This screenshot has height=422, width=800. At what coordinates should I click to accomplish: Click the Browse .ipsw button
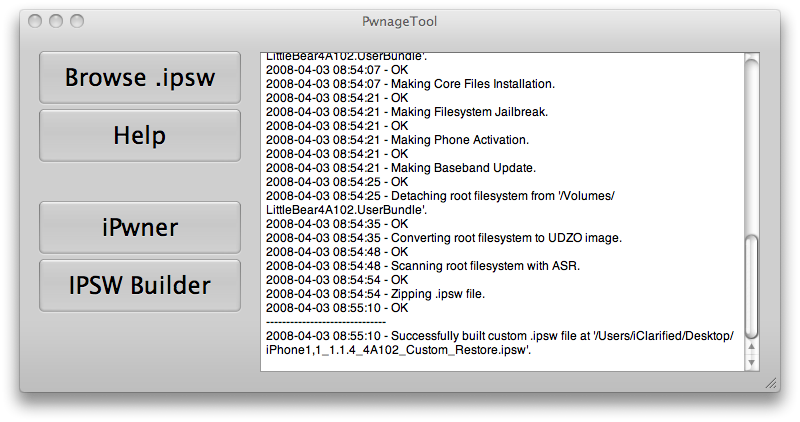[x=140, y=77]
